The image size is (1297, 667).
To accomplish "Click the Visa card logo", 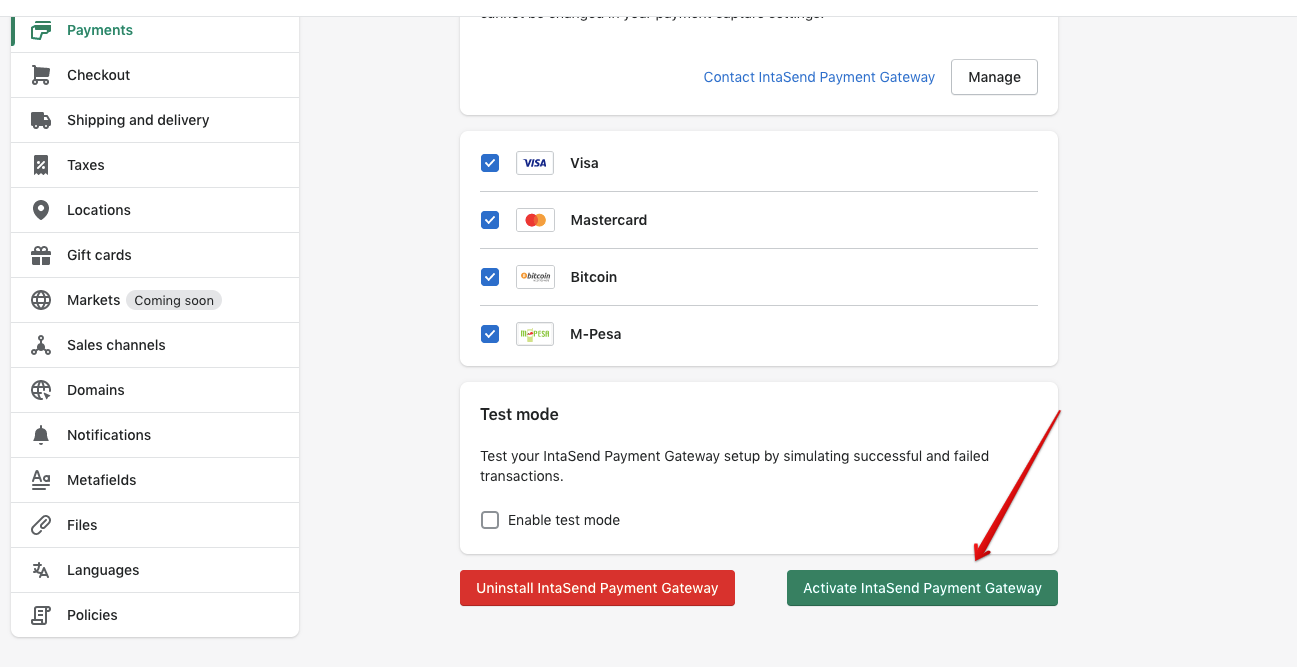I will click(x=535, y=163).
